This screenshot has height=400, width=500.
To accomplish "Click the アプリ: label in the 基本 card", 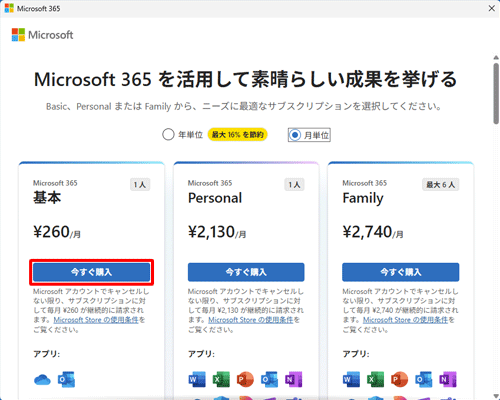I will (47, 354).
